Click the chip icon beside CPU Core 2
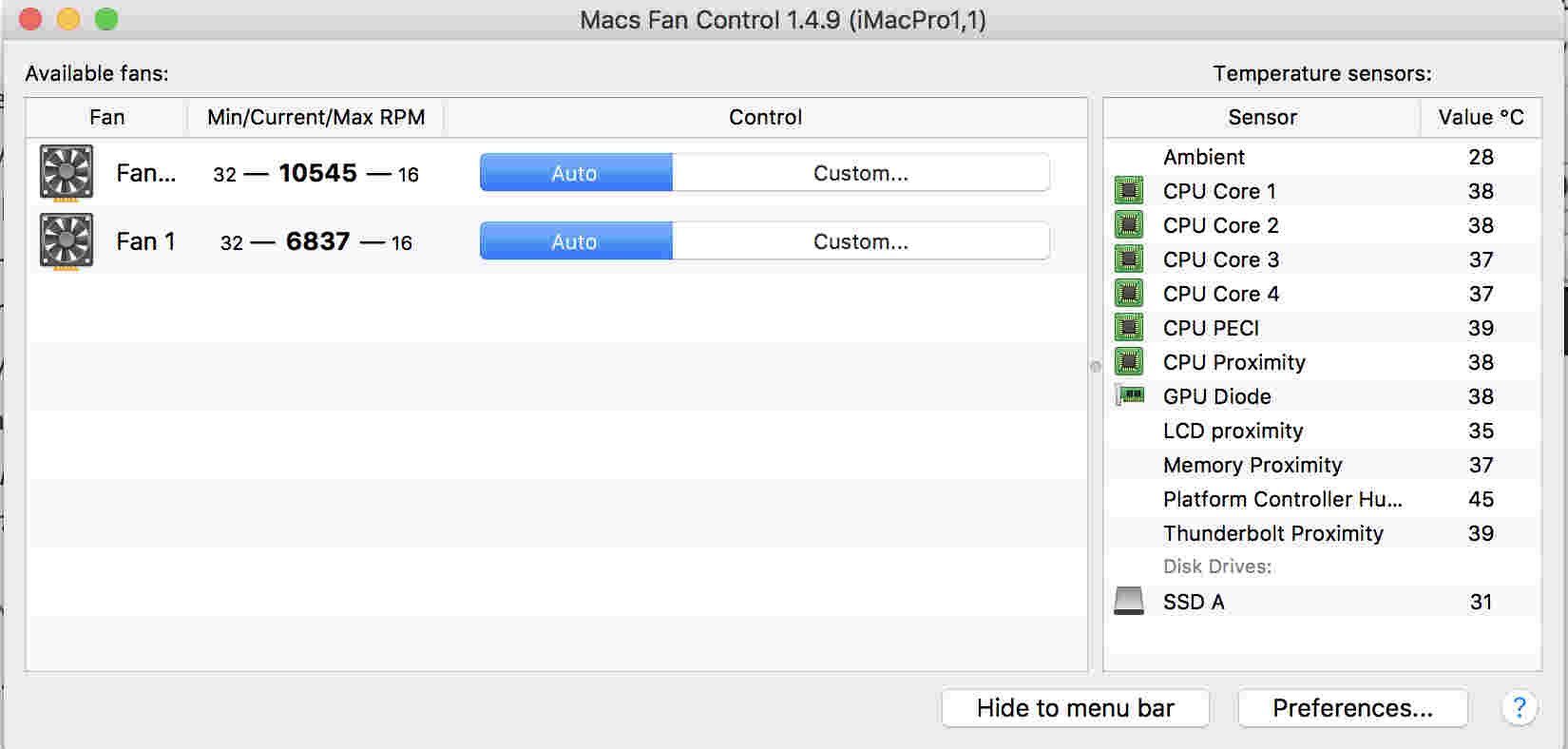 tap(1129, 225)
